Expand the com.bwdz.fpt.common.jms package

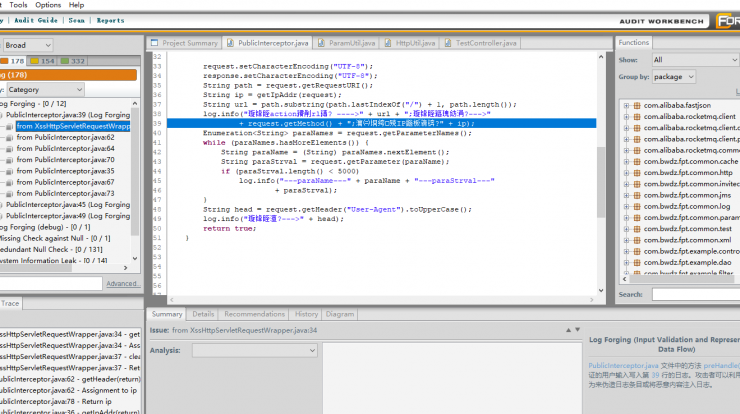tap(626, 196)
